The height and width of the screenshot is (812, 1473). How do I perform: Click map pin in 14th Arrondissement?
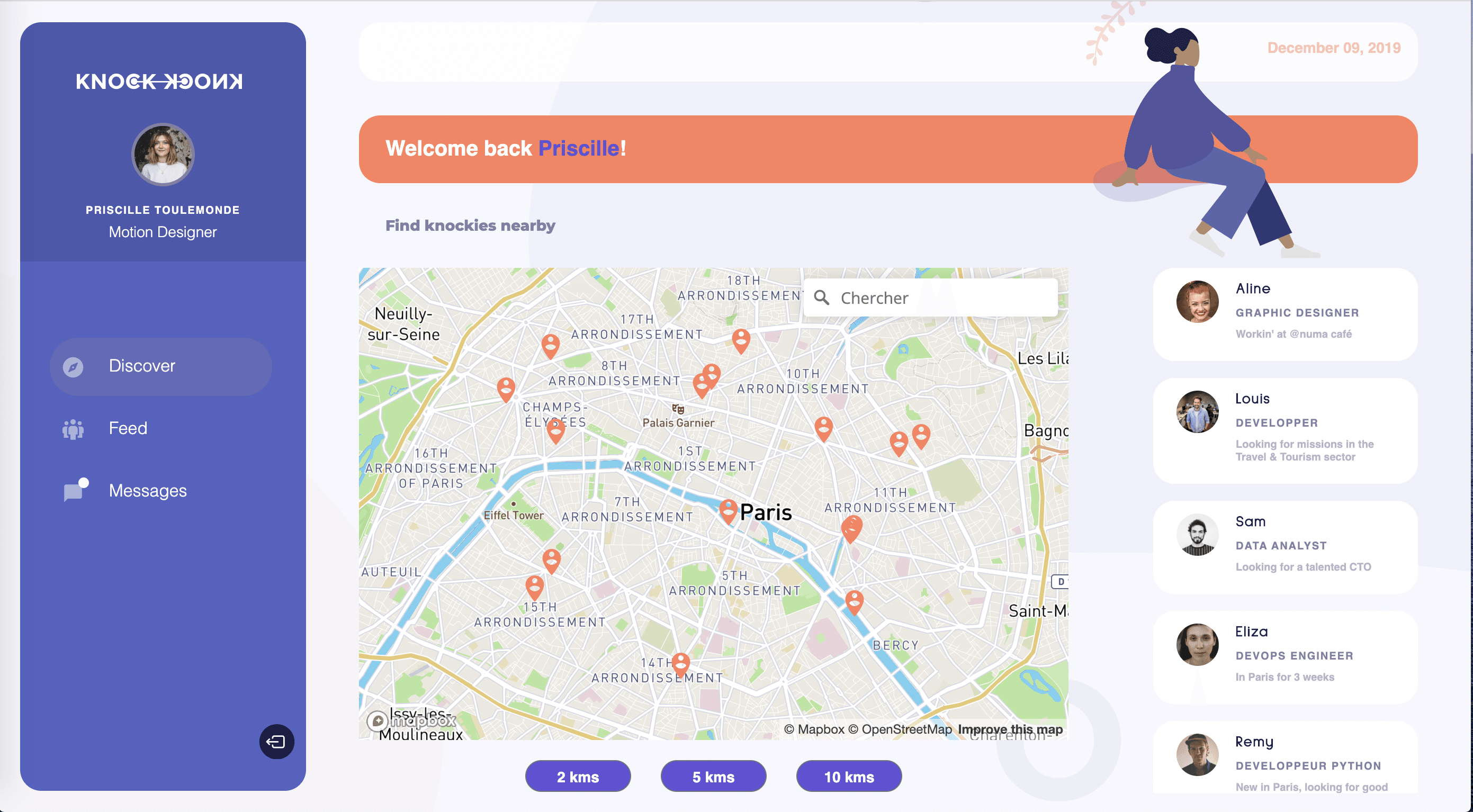coord(680,663)
